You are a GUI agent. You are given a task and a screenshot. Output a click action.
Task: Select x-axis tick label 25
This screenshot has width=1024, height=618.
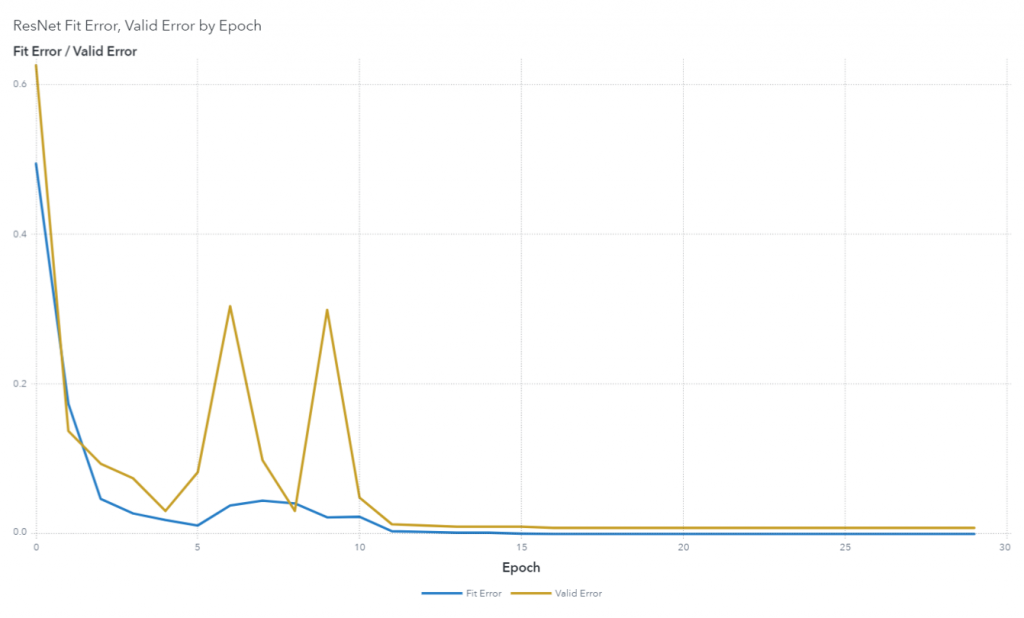point(845,547)
